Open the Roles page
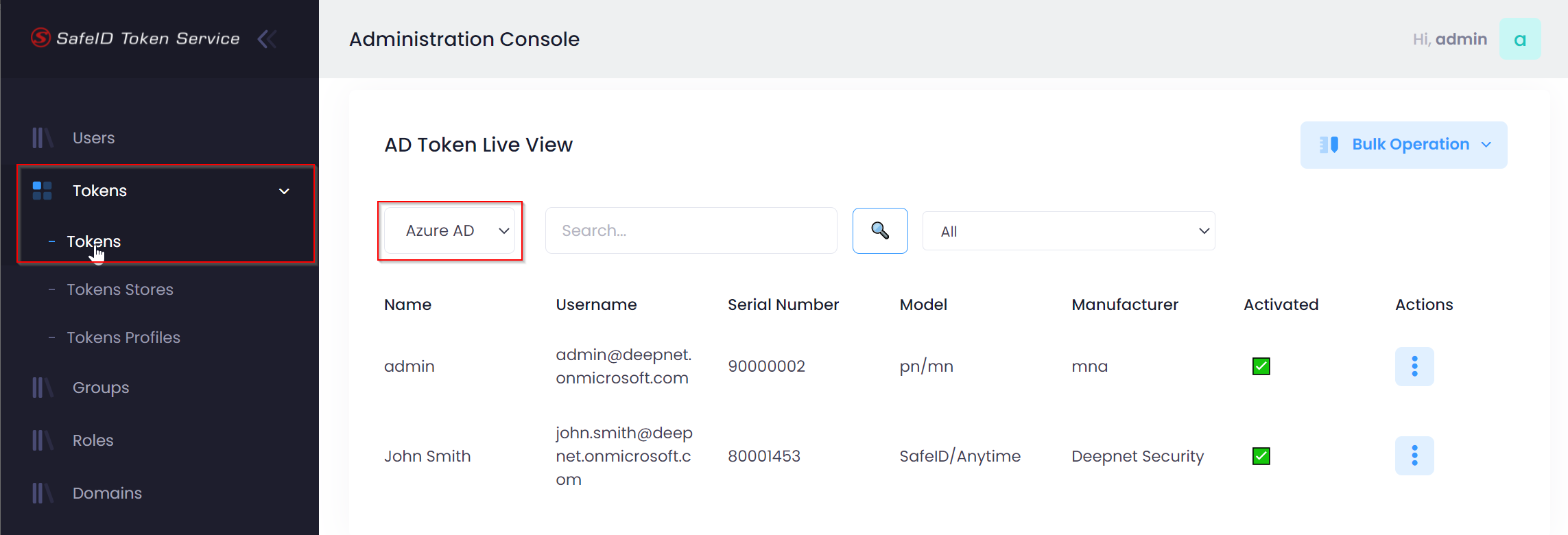1568x535 pixels. (x=93, y=440)
